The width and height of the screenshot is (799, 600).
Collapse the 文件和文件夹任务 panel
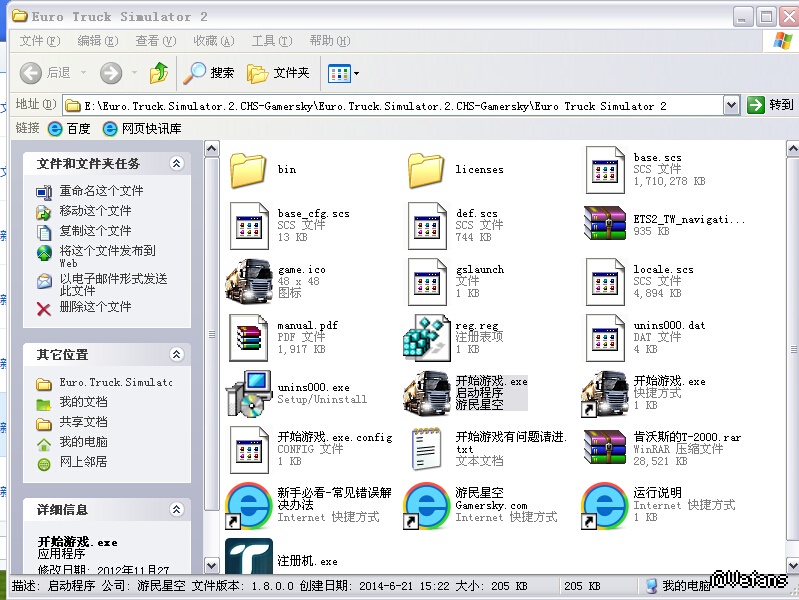click(x=176, y=164)
